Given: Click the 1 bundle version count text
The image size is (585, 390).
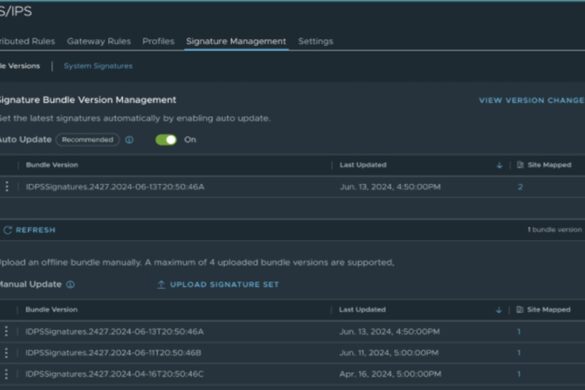Looking at the screenshot, I should [x=555, y=230].
